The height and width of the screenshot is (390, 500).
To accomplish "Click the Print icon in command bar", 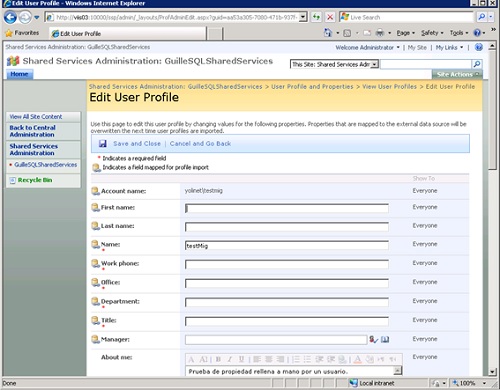I will [380, 33].
